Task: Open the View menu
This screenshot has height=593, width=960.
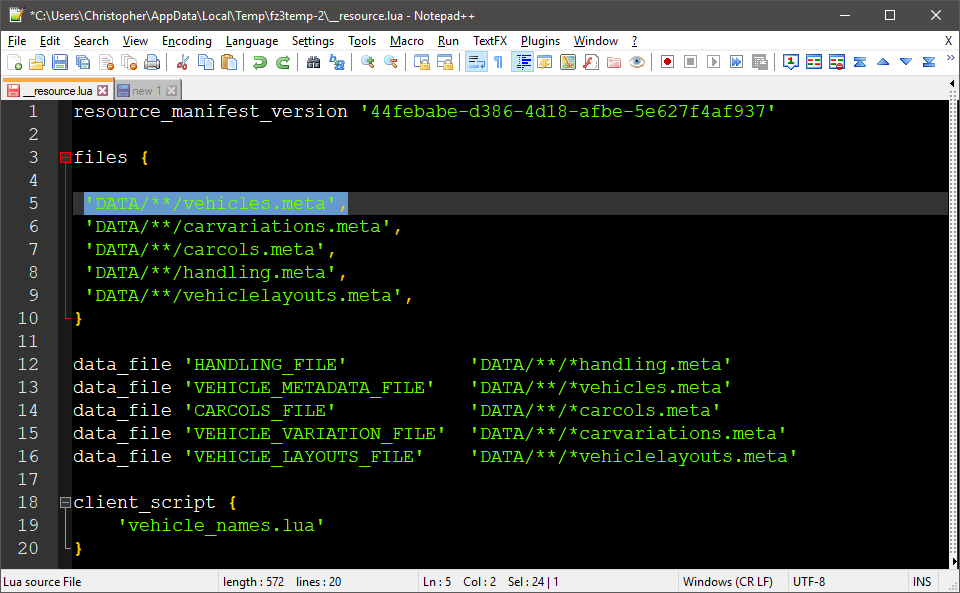Action: pyautogui.click(x=135, y=41)
